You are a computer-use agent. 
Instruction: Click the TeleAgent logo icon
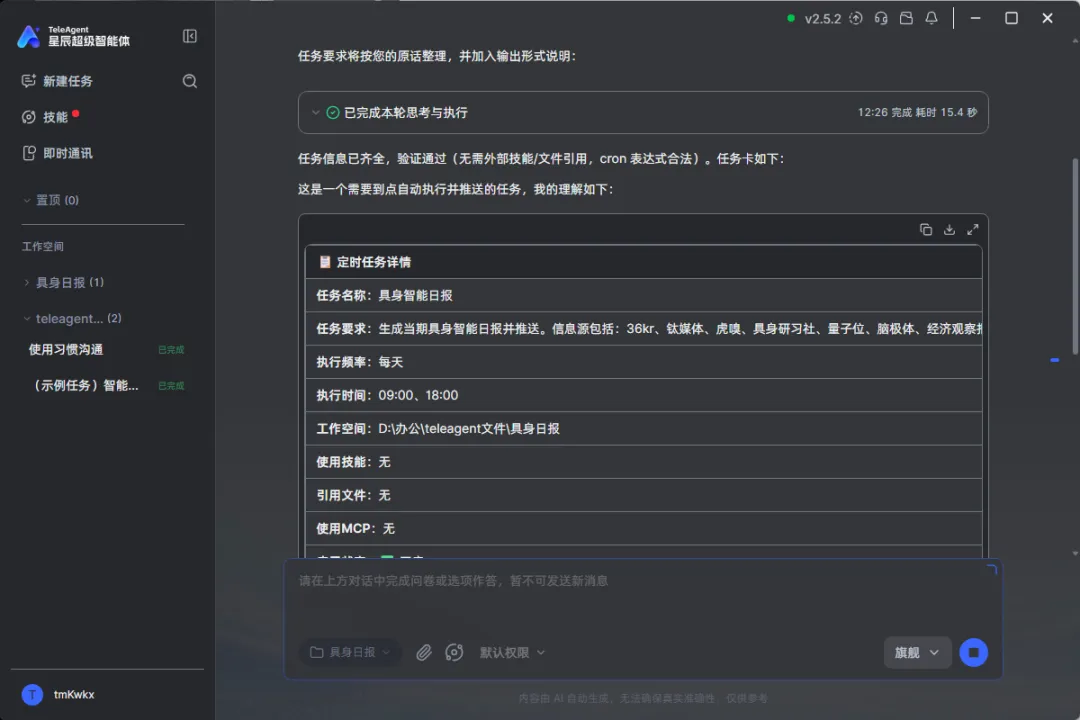tap(28, 36)
